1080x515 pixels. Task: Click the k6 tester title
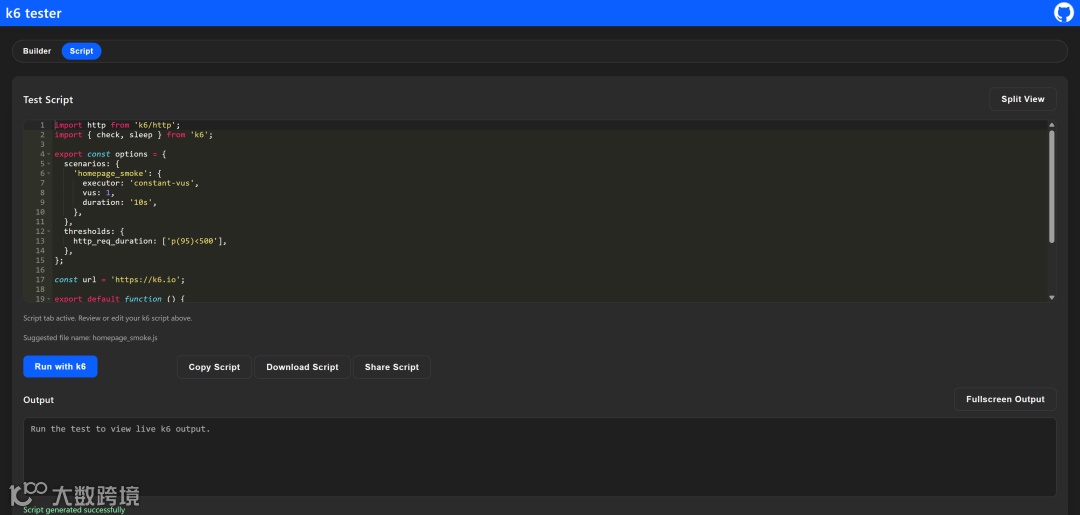(x=34, y=13)
